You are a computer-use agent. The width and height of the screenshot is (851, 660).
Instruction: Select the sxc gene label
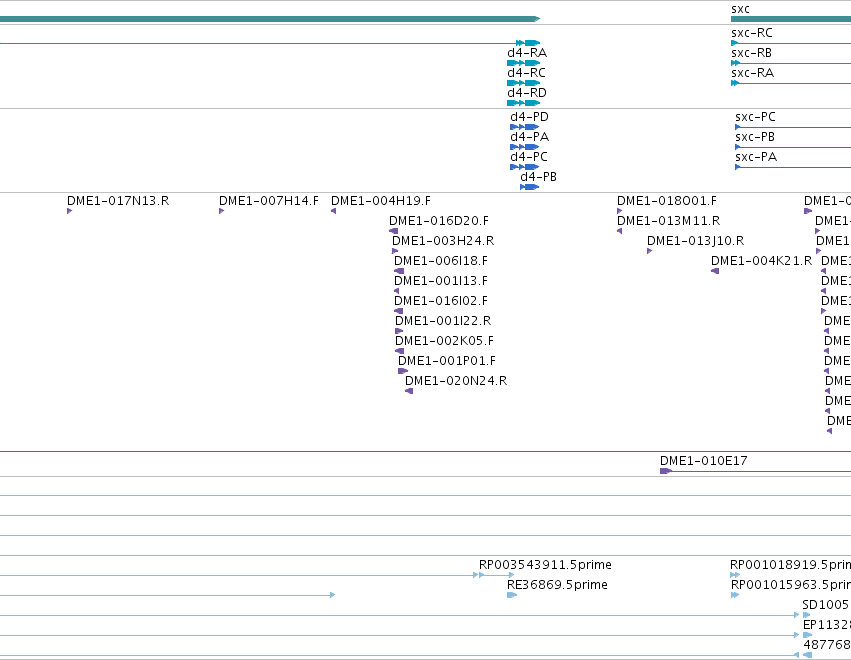[740, 9]
